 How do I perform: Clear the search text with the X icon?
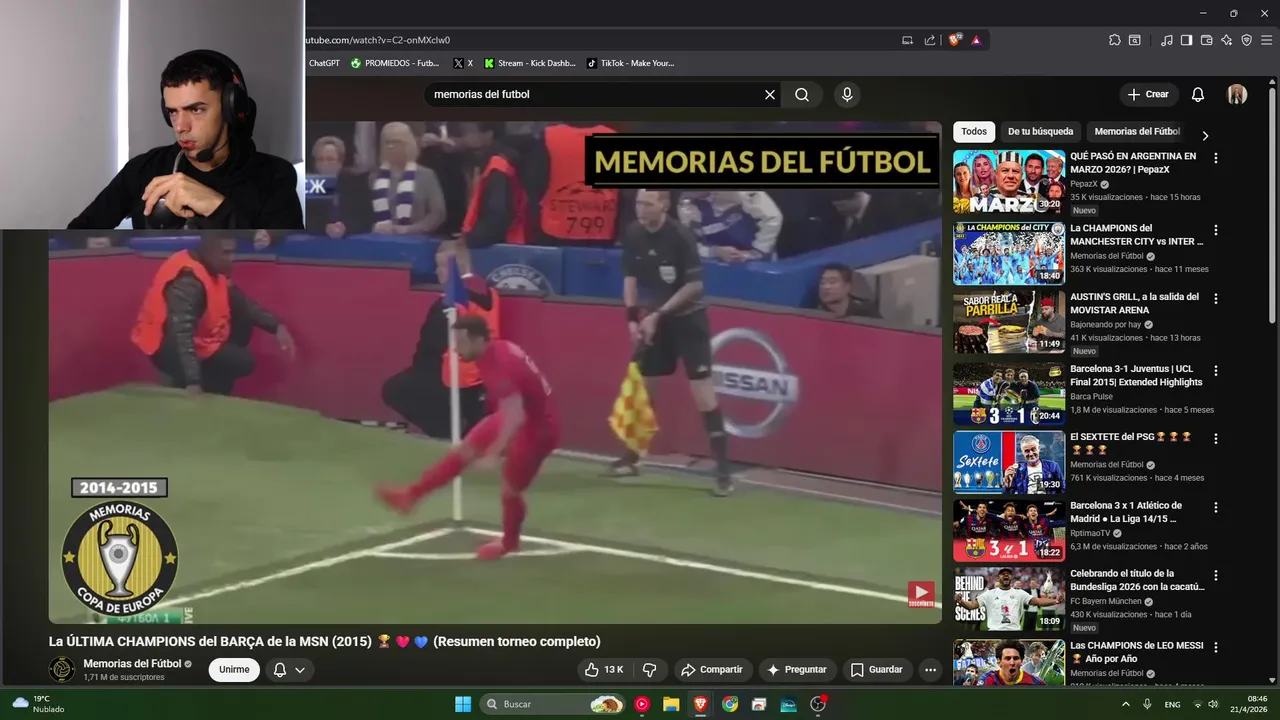pos(770,95)
